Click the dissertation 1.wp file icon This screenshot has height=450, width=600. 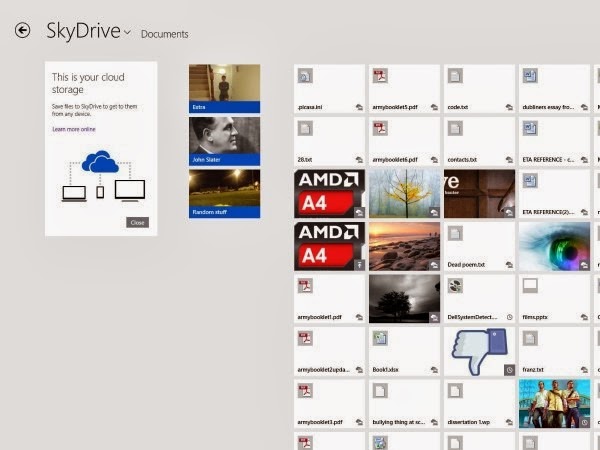[x=455, y=390]
